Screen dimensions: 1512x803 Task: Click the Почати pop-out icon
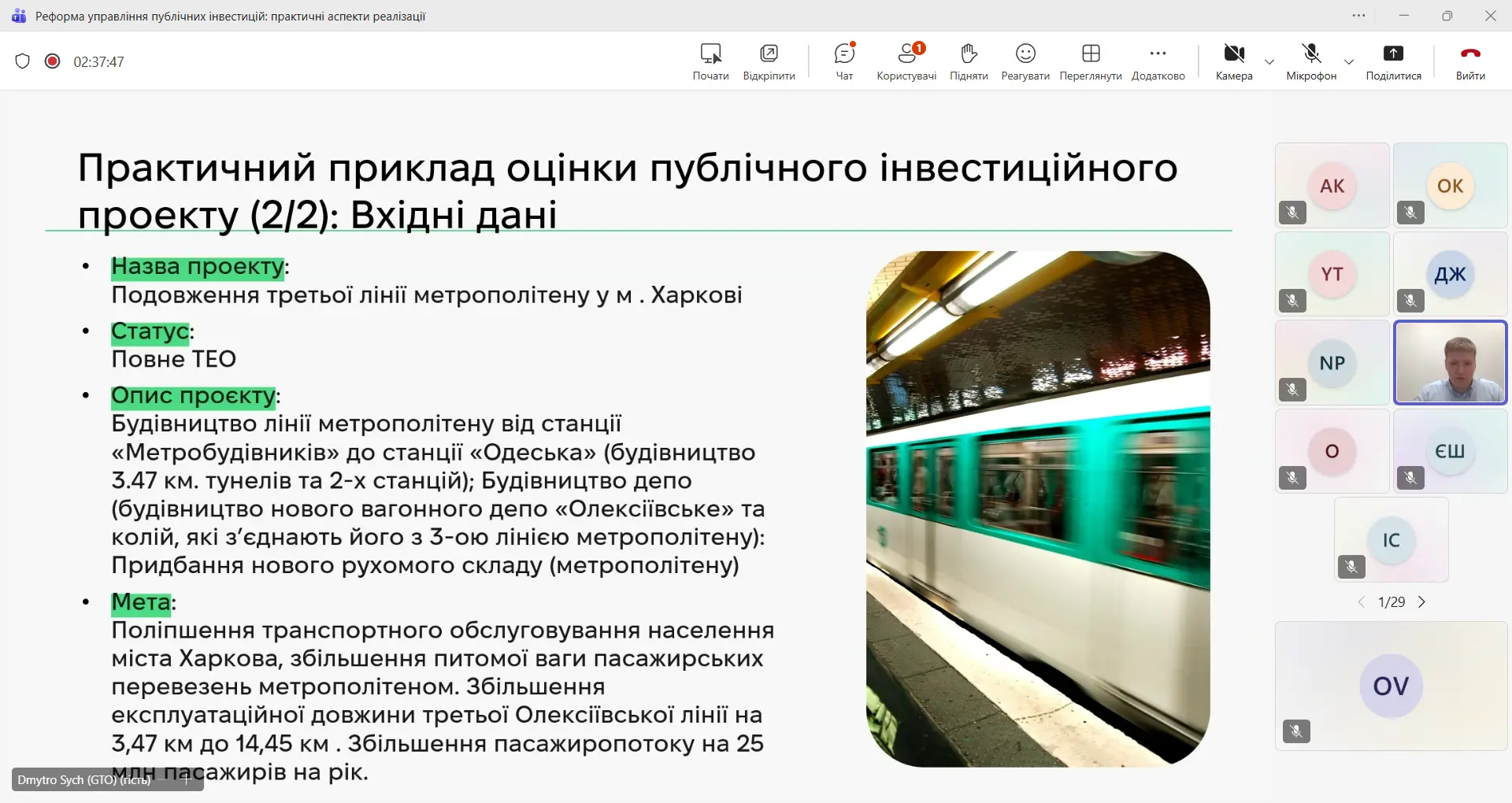(710, 54)
